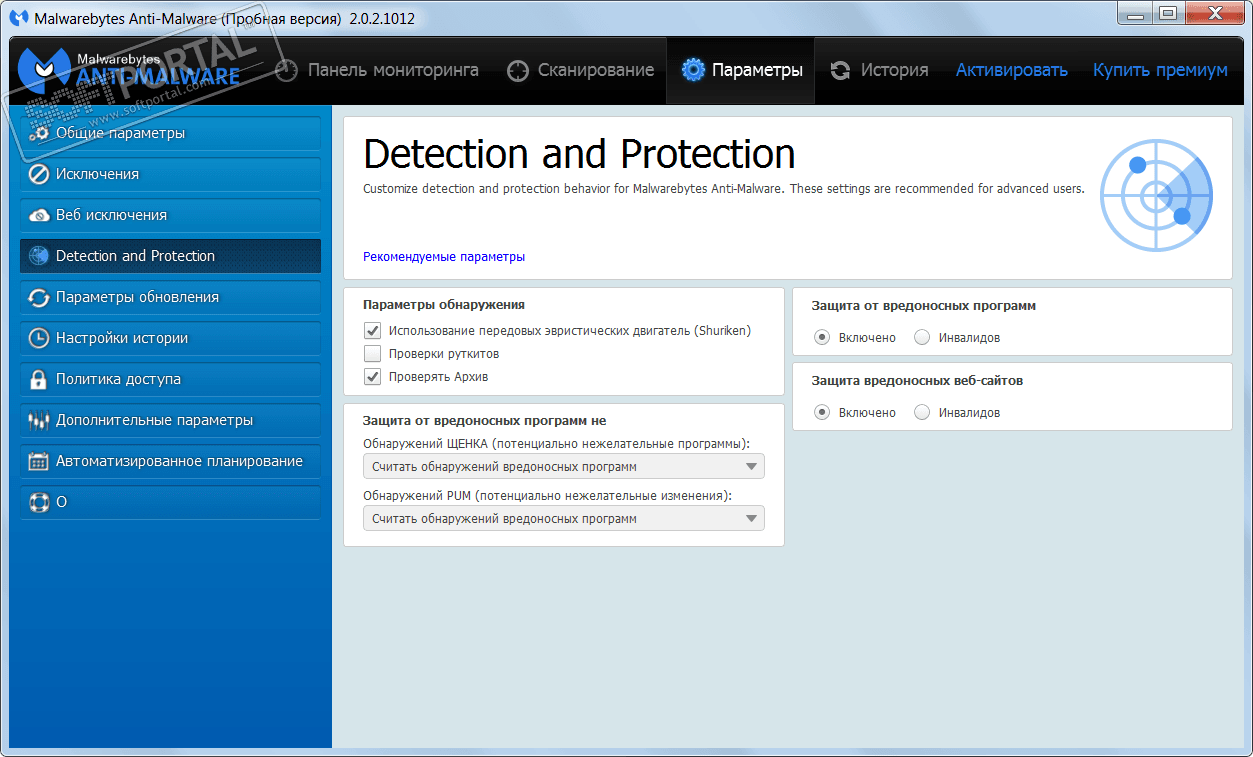1253x757 pixels.
Task: Uncheck the Проверять Архив option
Action: coord(372,376)
